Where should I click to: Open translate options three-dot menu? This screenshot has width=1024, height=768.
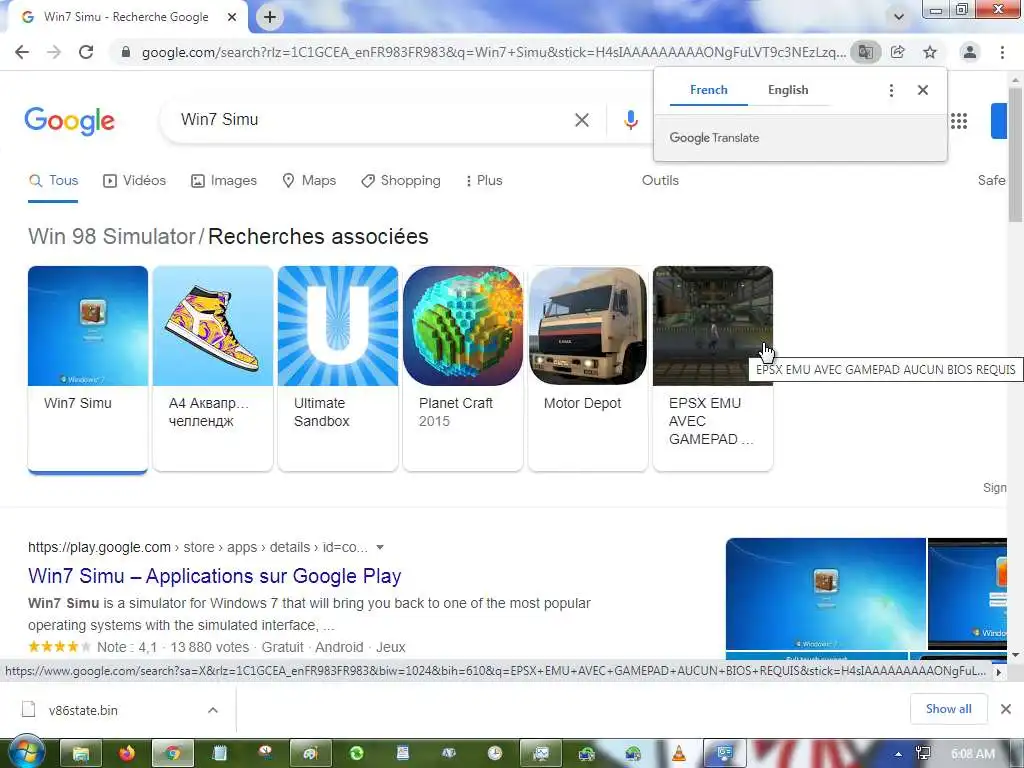pyautogui.click(x=891, y=90)
